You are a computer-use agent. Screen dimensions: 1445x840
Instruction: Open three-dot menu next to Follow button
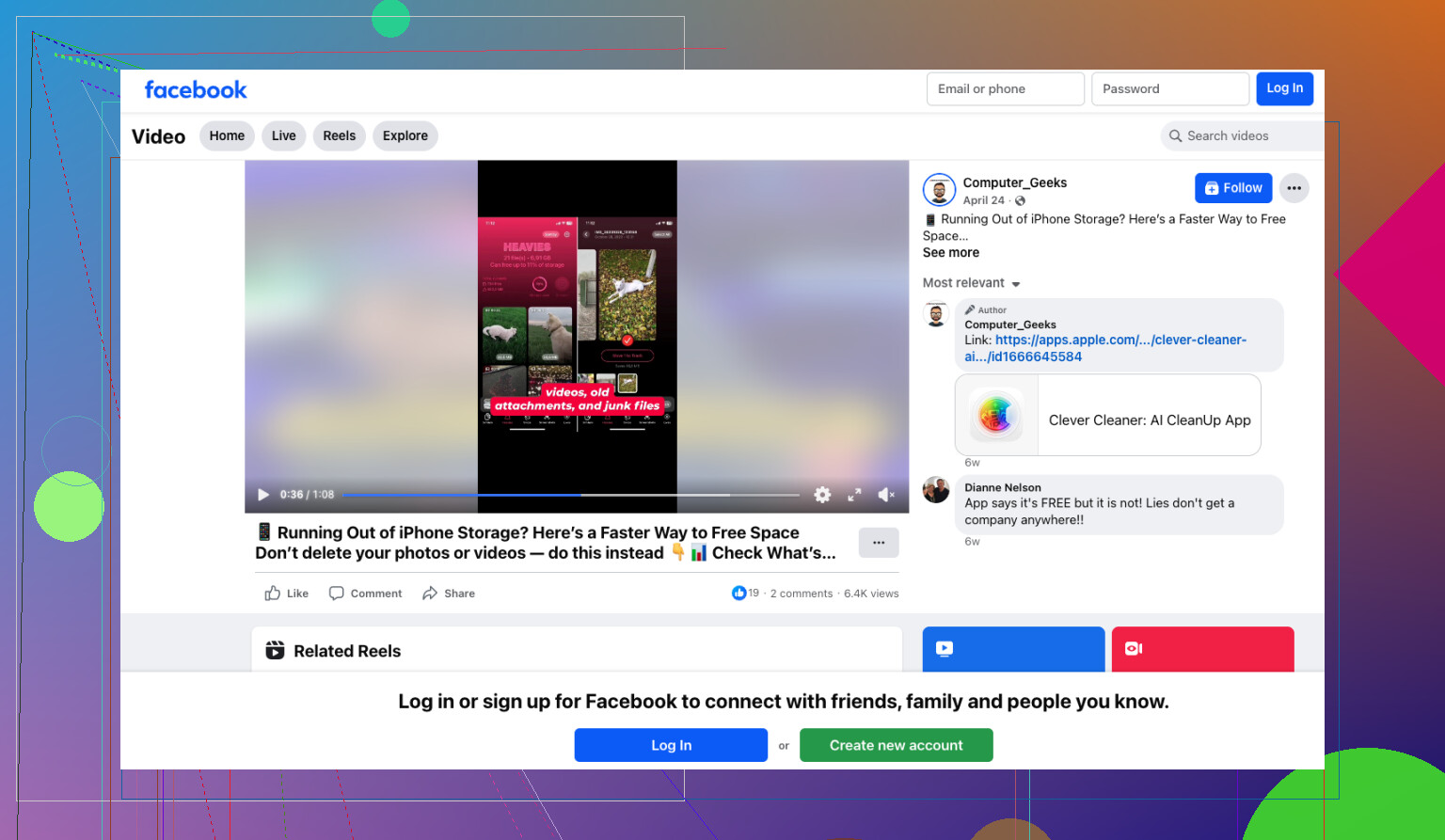1294,188
